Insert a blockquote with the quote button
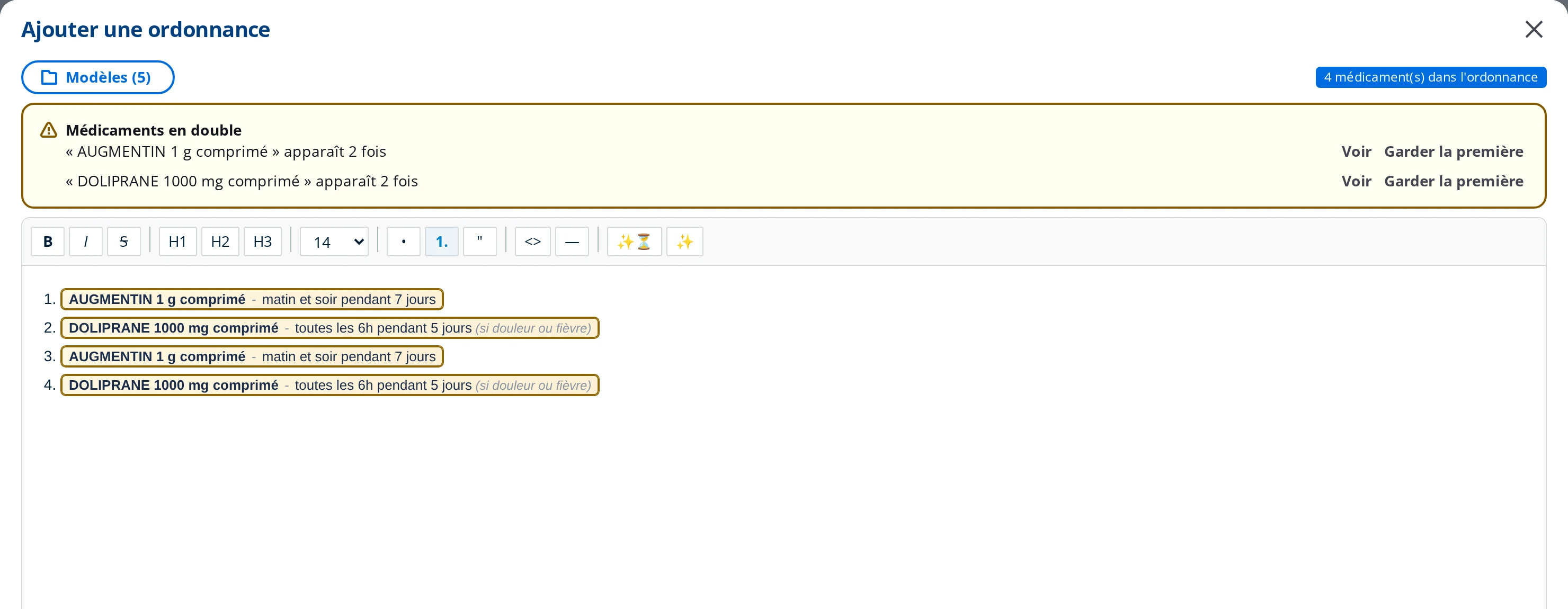Image resolution: width=1568 pixels, height=609 pixels. (x=479, y=241)
